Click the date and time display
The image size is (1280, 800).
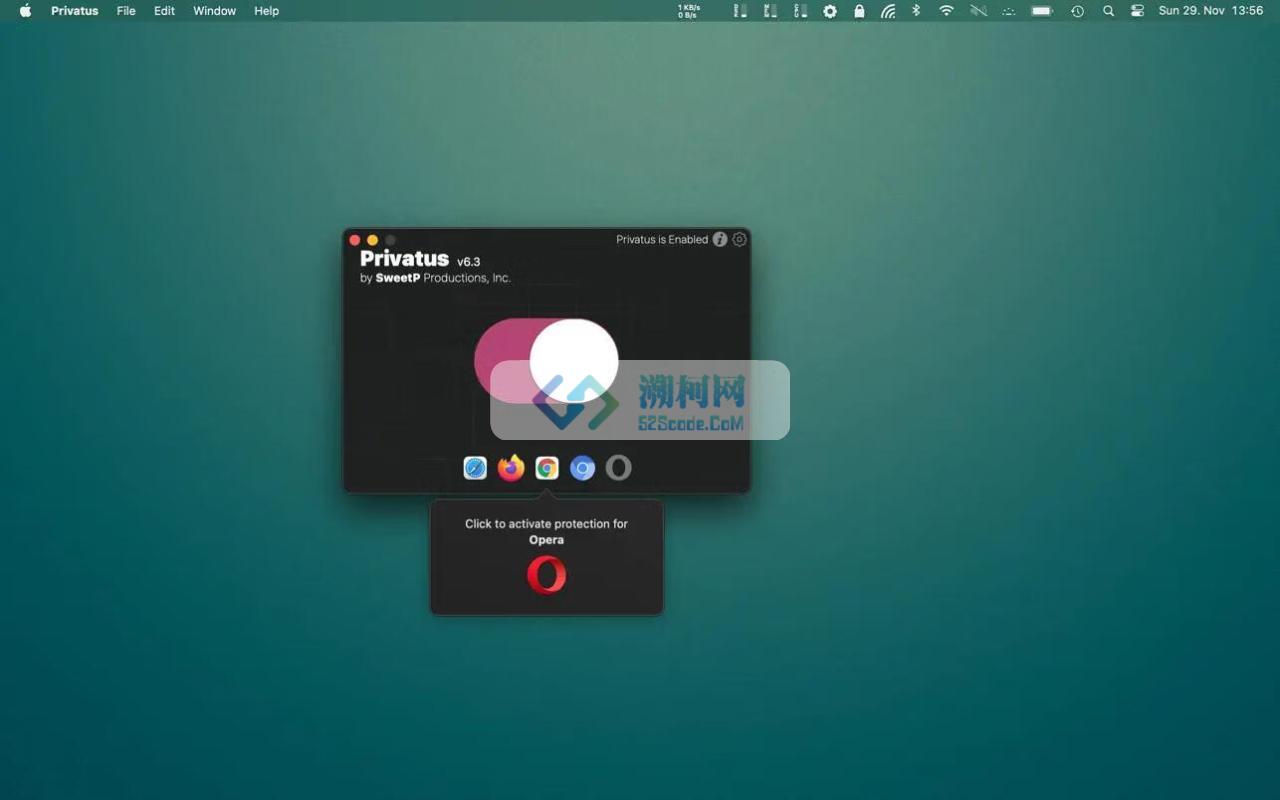click(1211, 11)
